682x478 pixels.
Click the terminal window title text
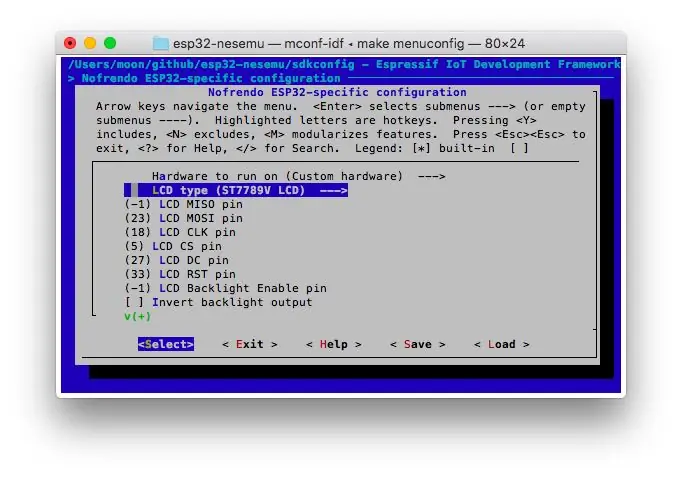349,43
